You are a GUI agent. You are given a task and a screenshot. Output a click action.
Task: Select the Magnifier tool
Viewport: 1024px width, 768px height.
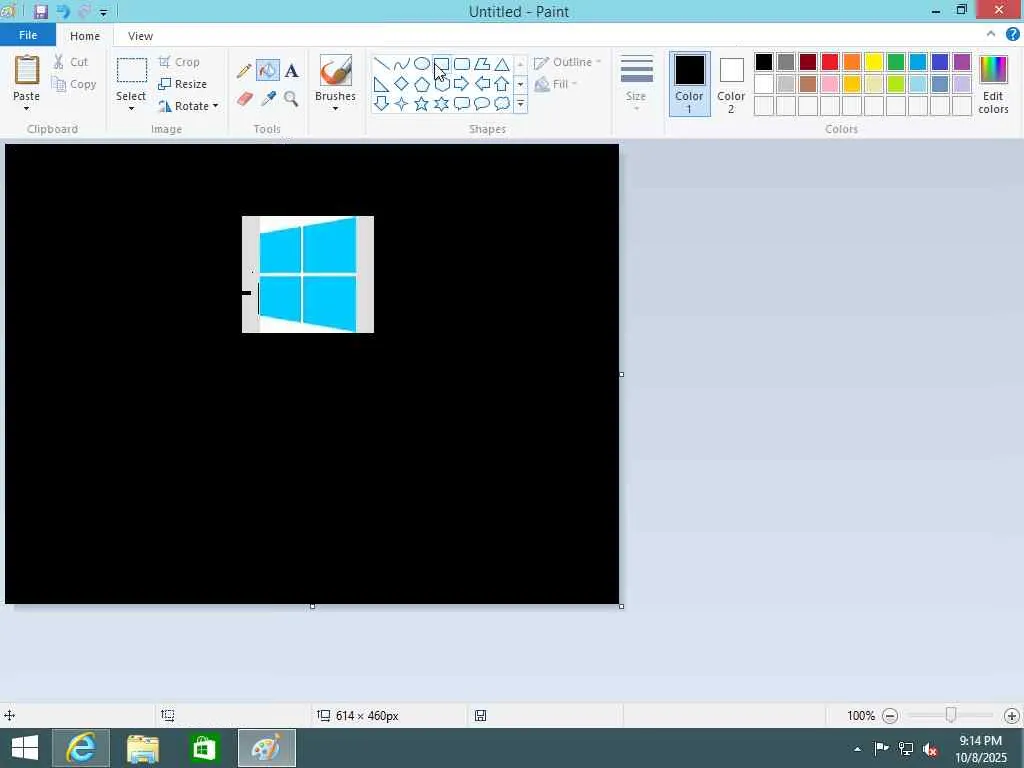tap(291, 99)
